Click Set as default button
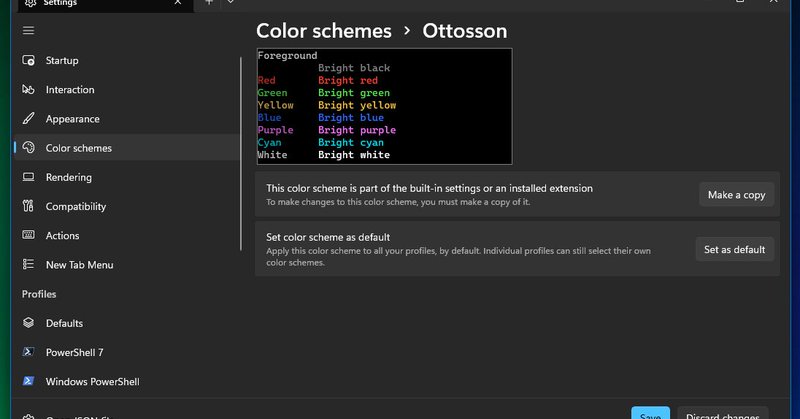800x419 pixels. pos(734,250)
